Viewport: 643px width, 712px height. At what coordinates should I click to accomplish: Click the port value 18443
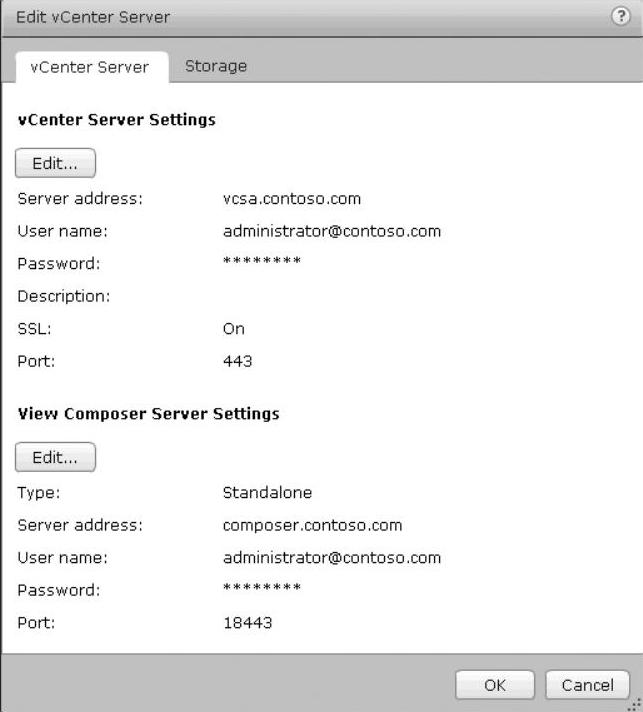point(247,623)
